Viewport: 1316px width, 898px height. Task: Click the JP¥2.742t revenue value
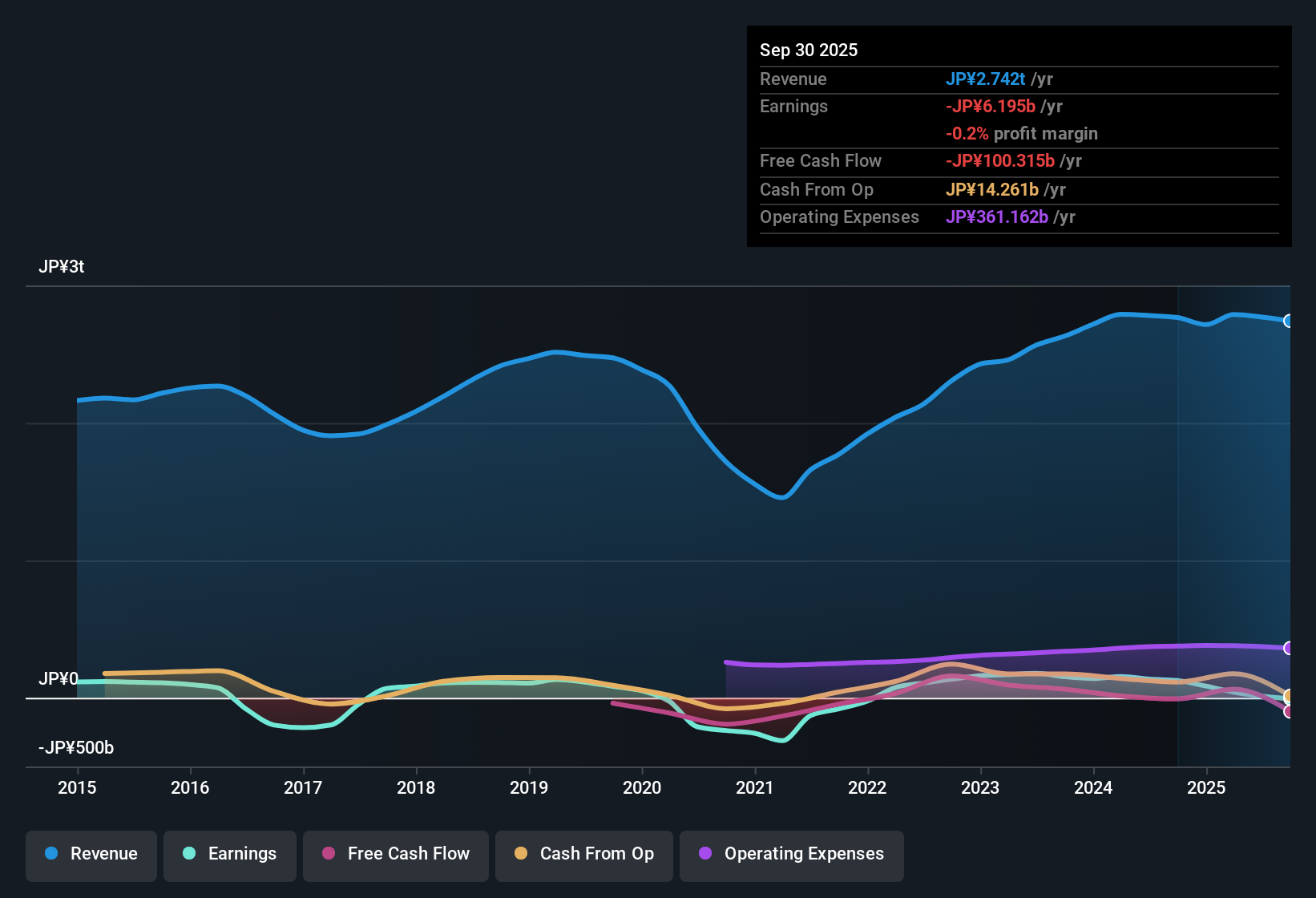986,79
